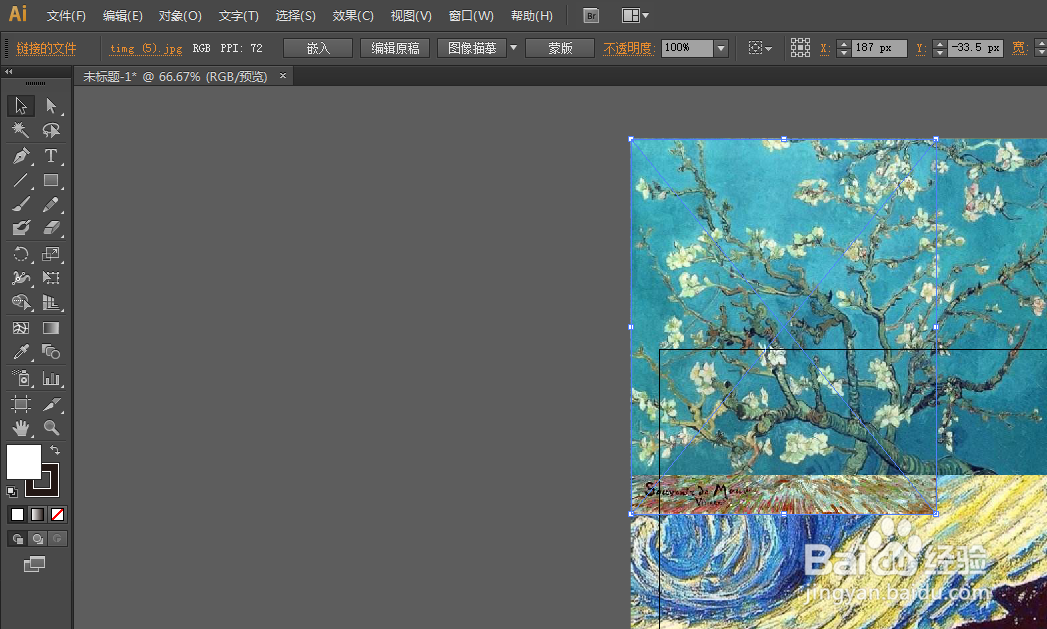Select the Type tool

pos(51,156)
